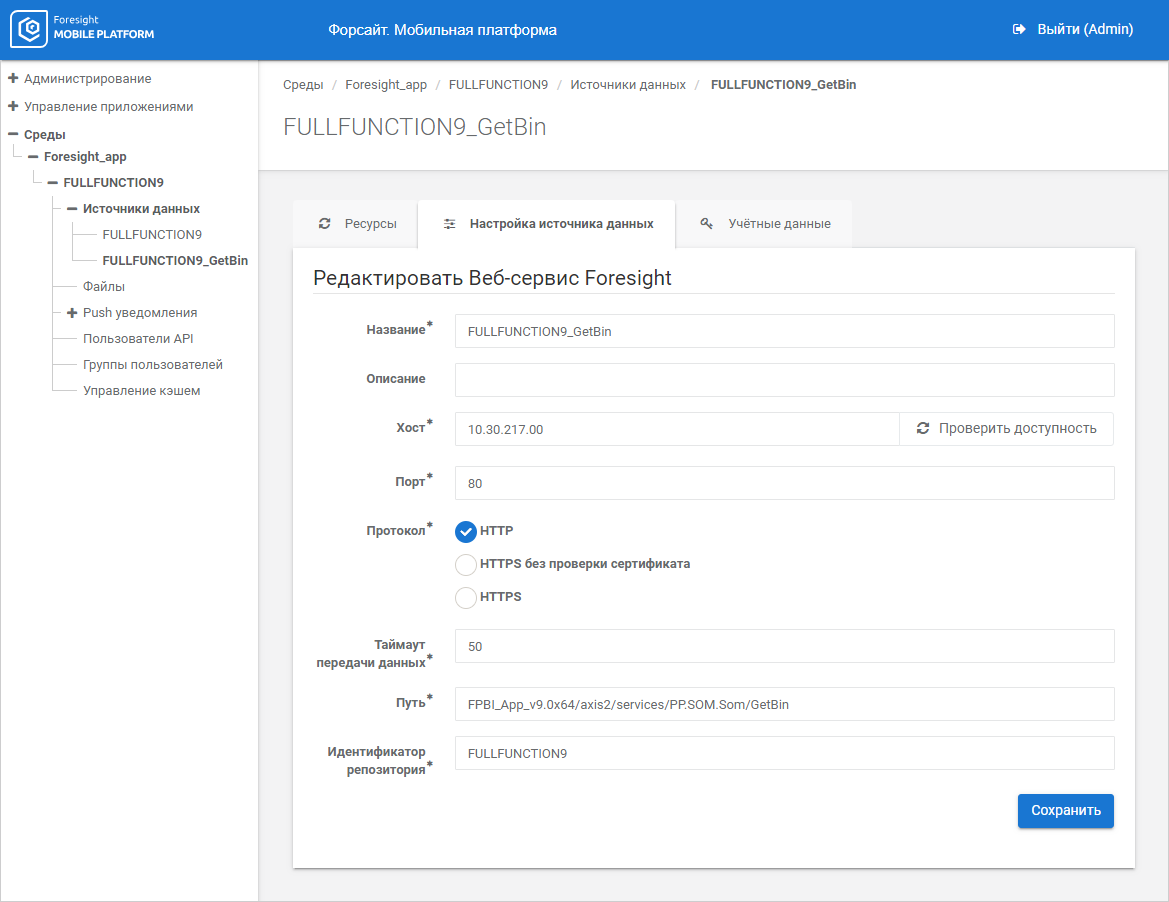Switch to the Учётные данные tab
Viewport: 1169px width, 902px height.
(765, 224)
